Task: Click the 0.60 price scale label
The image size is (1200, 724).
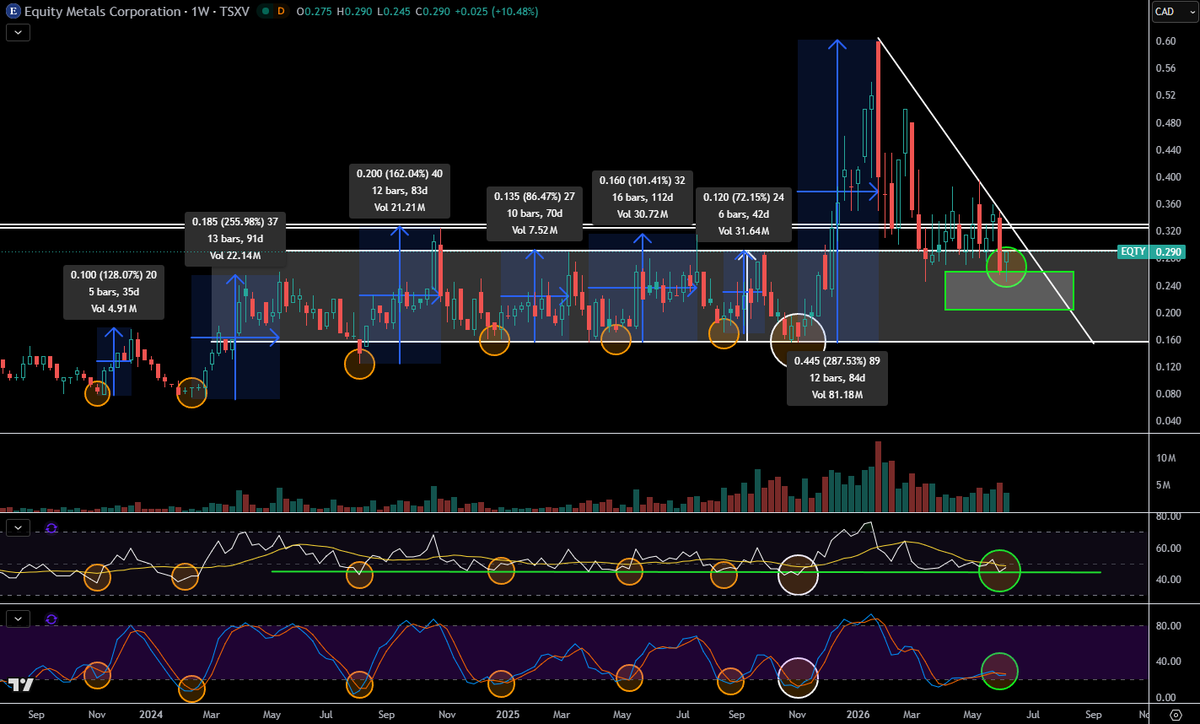Action: 1165,41
